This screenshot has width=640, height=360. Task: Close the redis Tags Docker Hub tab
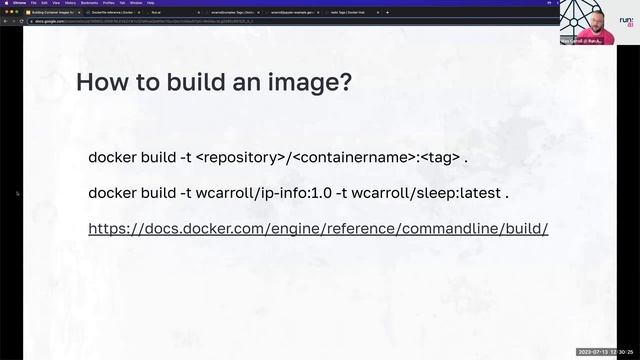(378, 13)
